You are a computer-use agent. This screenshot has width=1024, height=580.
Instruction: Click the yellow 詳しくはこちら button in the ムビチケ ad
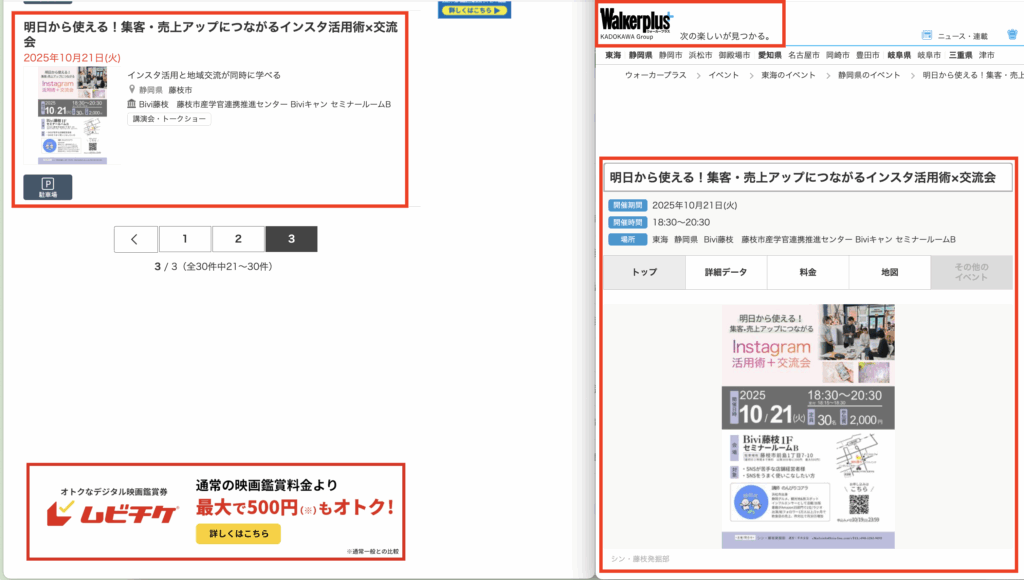238,534
